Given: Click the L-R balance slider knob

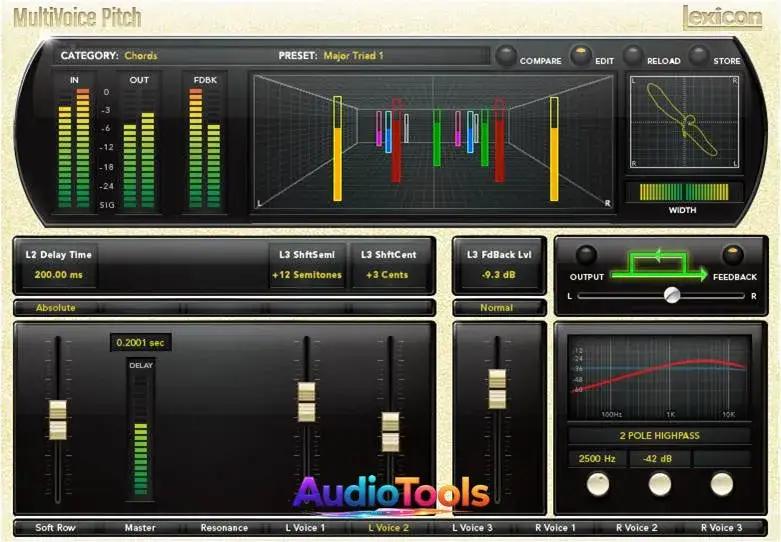Looking at the screenshot, I should click(672, 295).
